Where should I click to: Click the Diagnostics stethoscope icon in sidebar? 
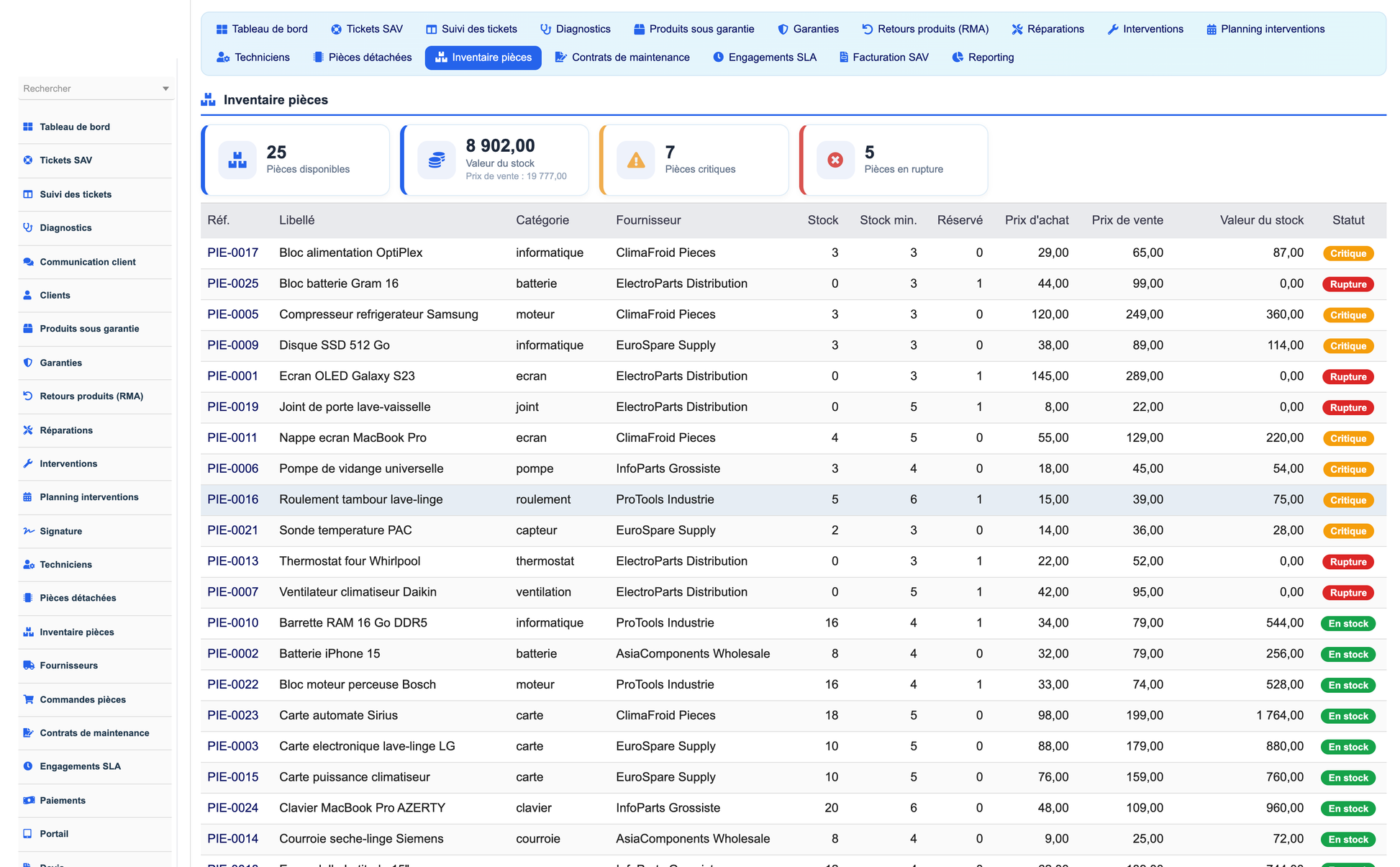[x=28, y=227]
